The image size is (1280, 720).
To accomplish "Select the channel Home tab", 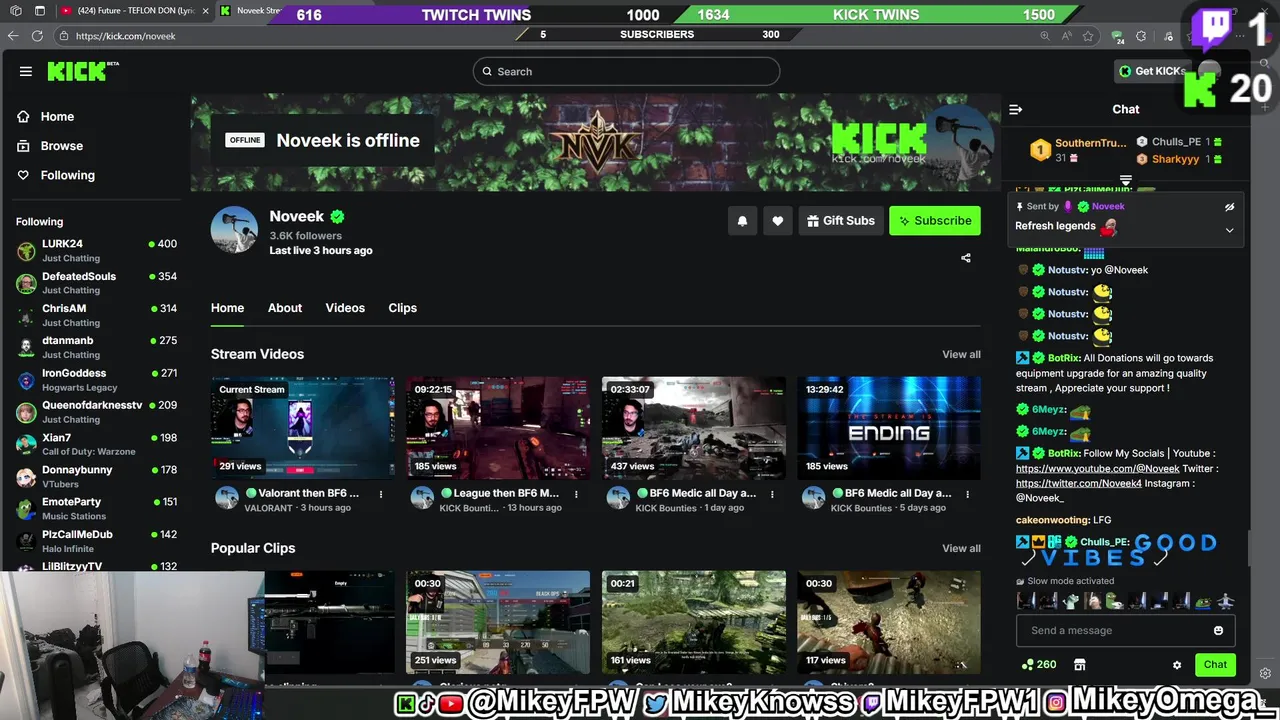I will [227, 308].
